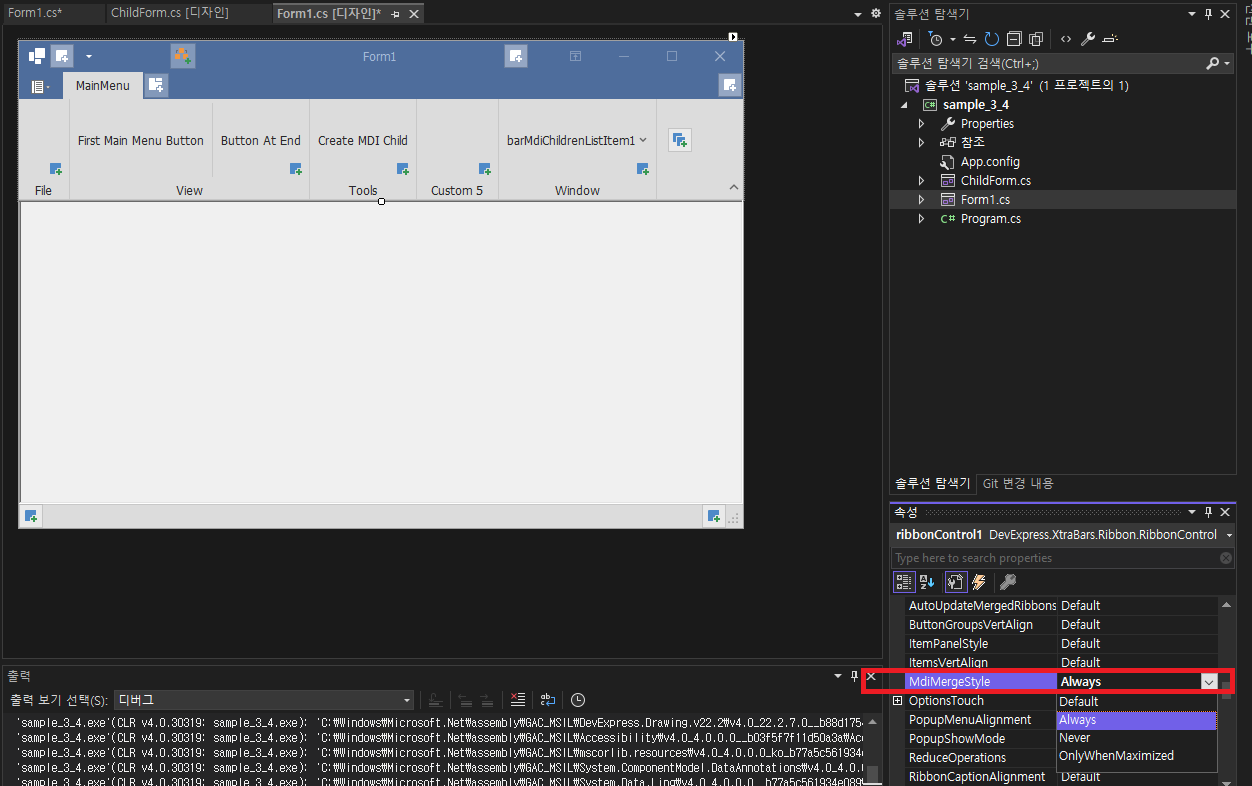Click the application menu button left of MainMenu
1252x786 pixels.
coord(40,87)
